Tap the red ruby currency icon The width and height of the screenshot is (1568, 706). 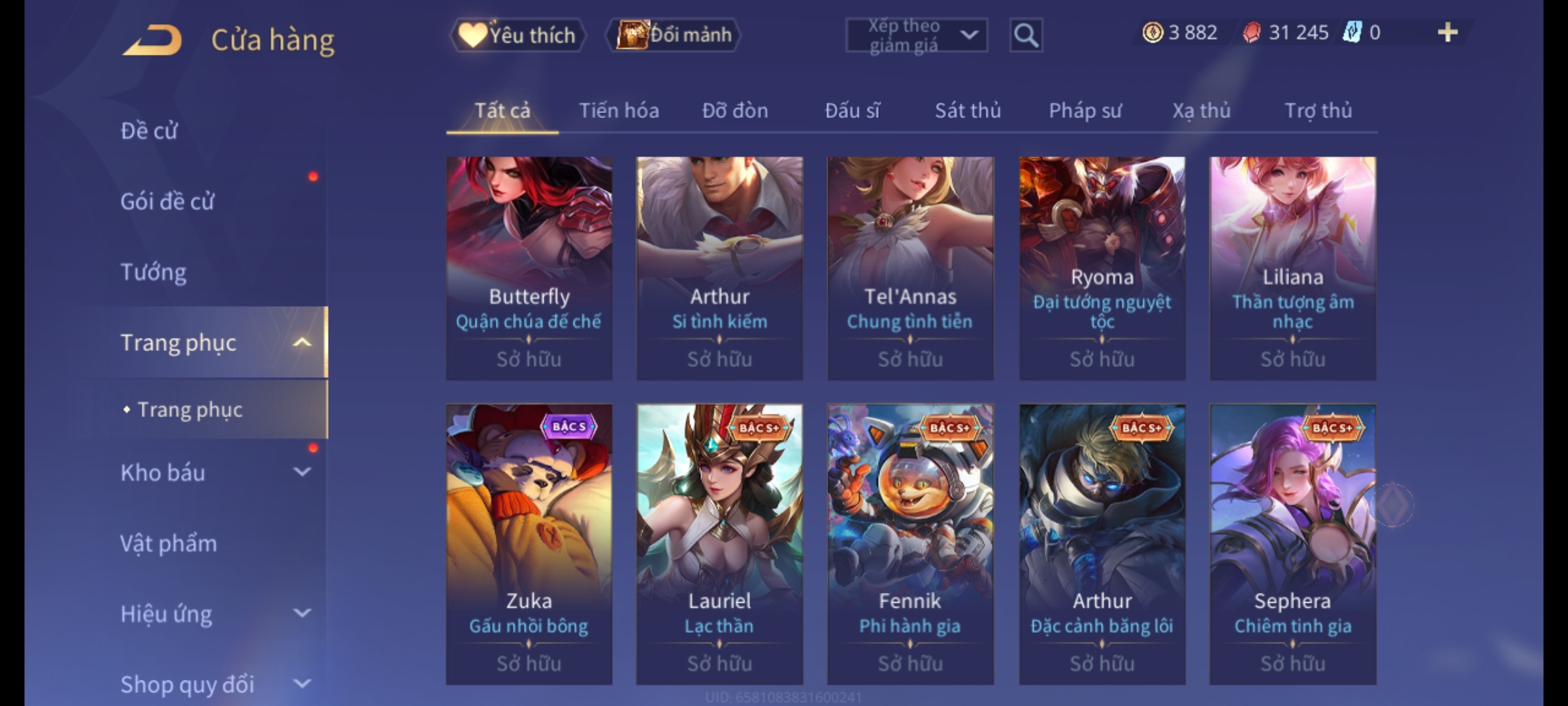pyautogui.click(x=1251, y=32)
